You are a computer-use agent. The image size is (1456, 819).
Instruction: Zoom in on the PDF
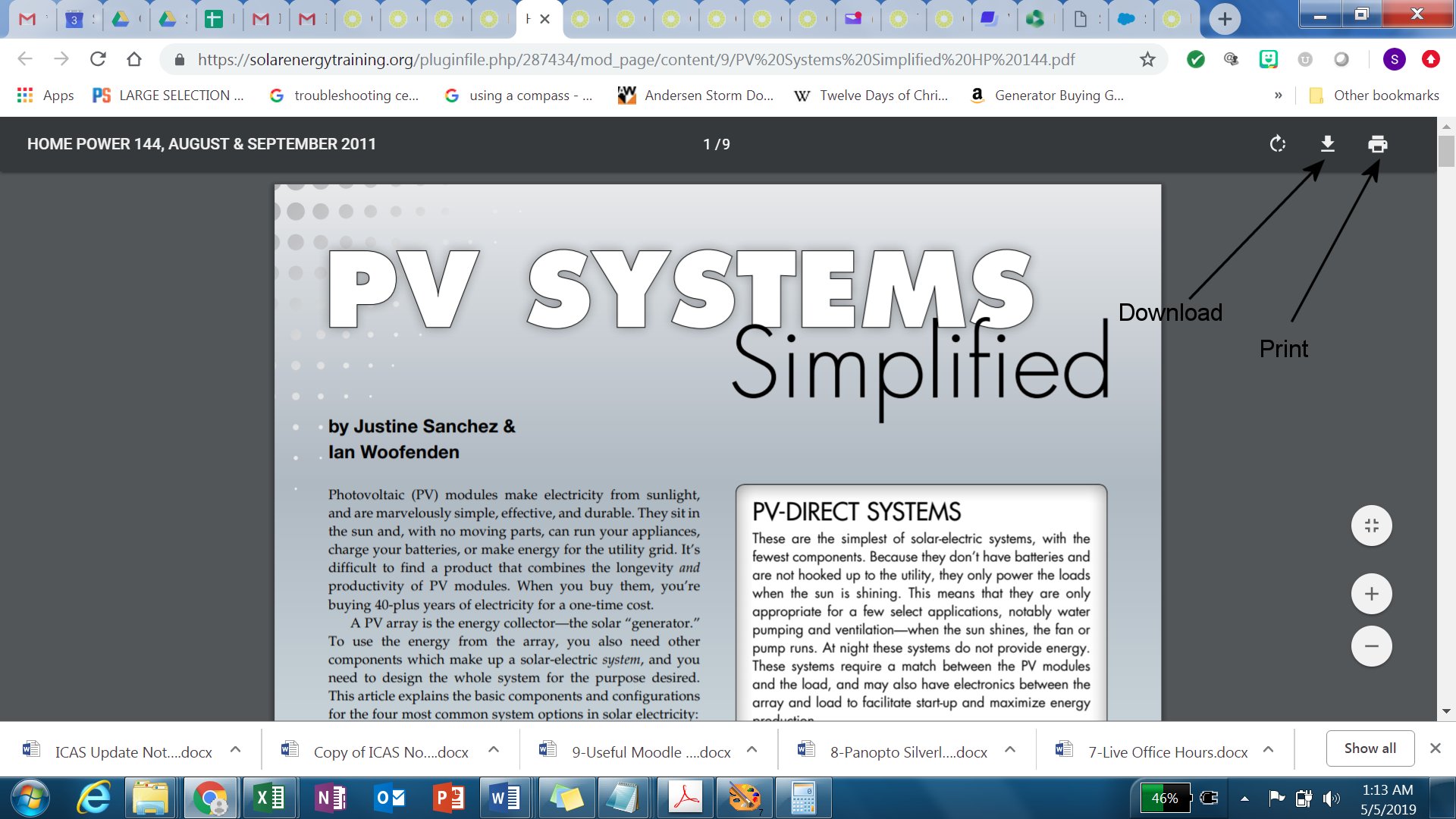[x=1371, y=594]
